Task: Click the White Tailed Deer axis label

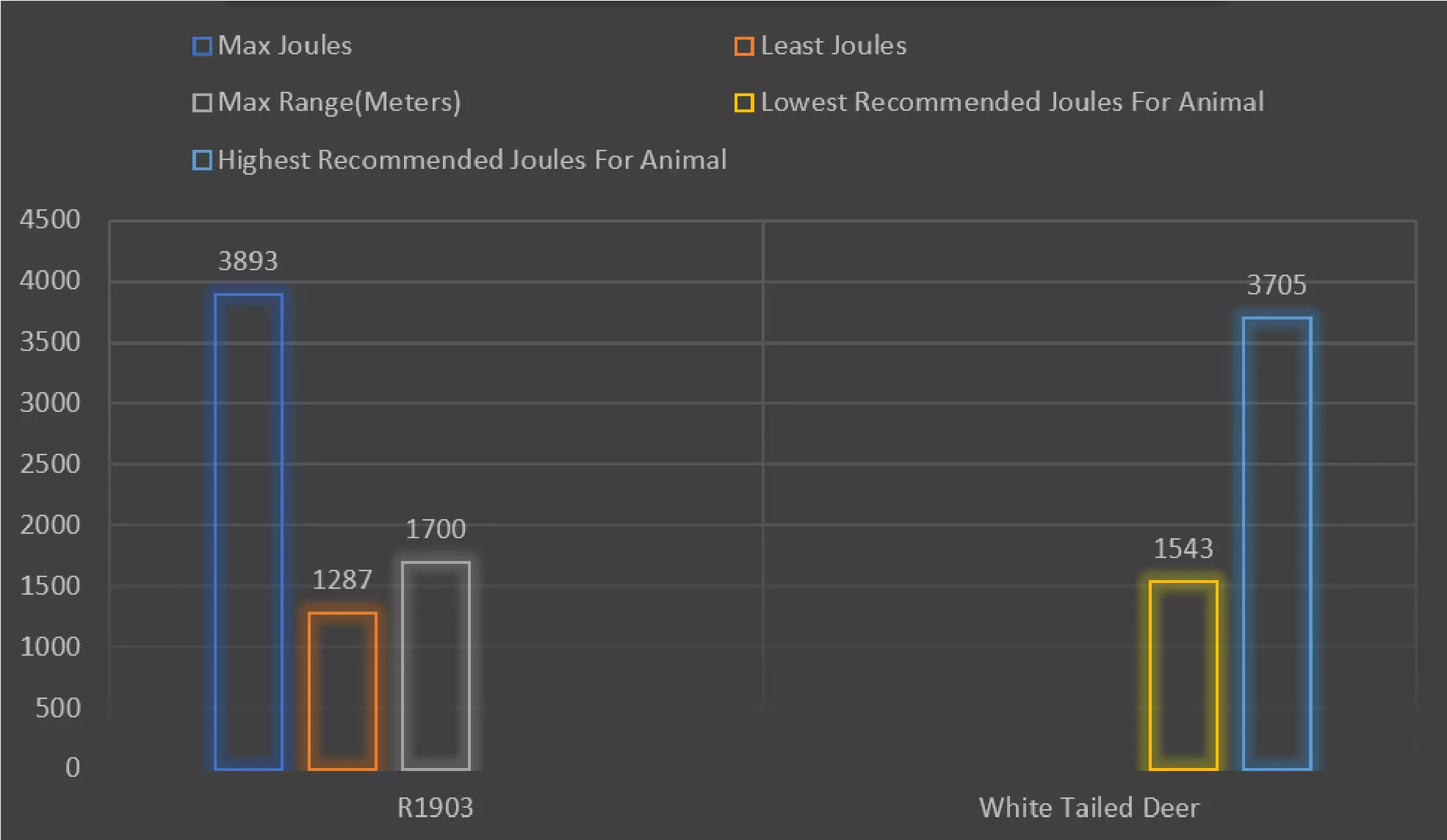Action: tap(1089, 808)
